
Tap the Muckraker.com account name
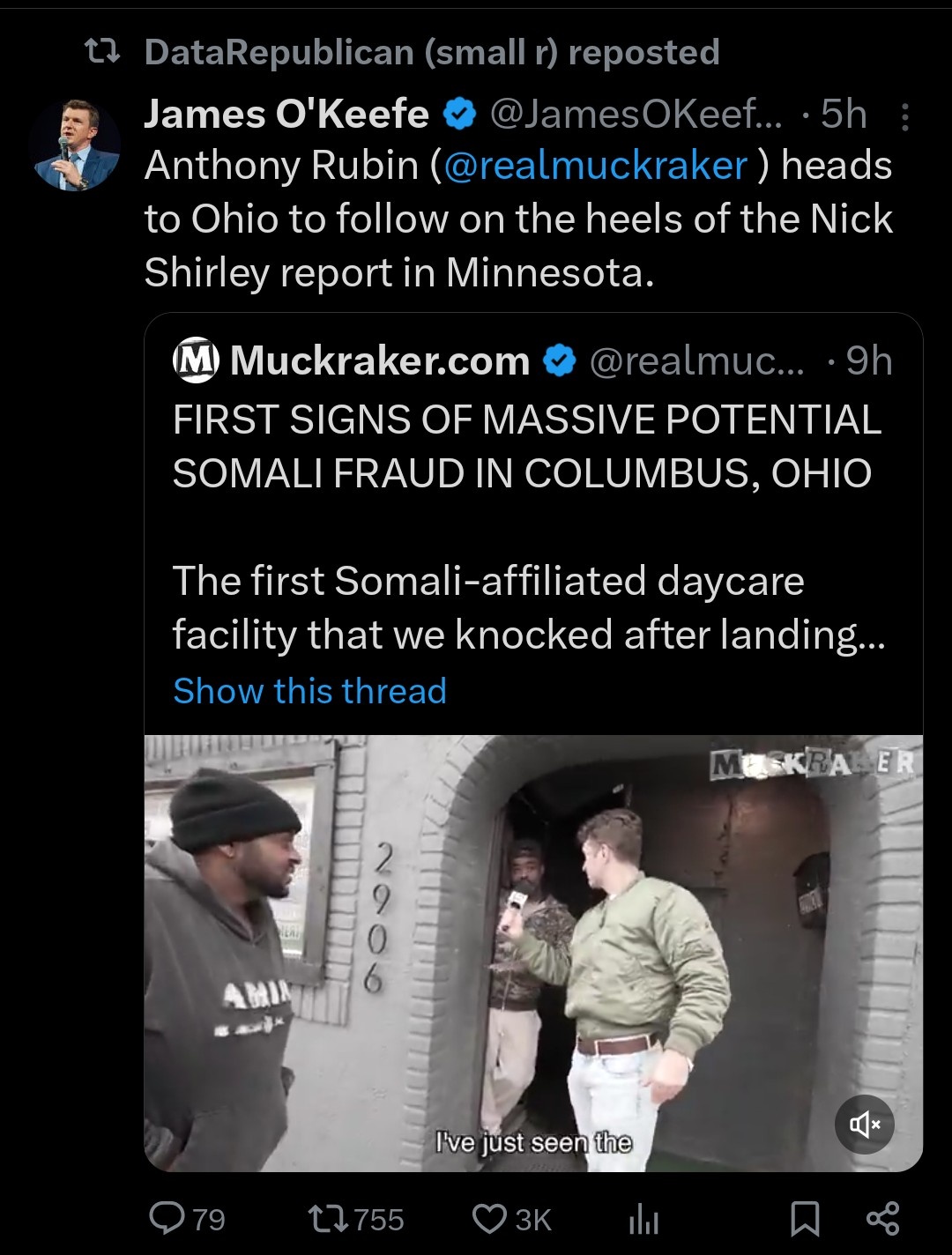pos(380,361)
